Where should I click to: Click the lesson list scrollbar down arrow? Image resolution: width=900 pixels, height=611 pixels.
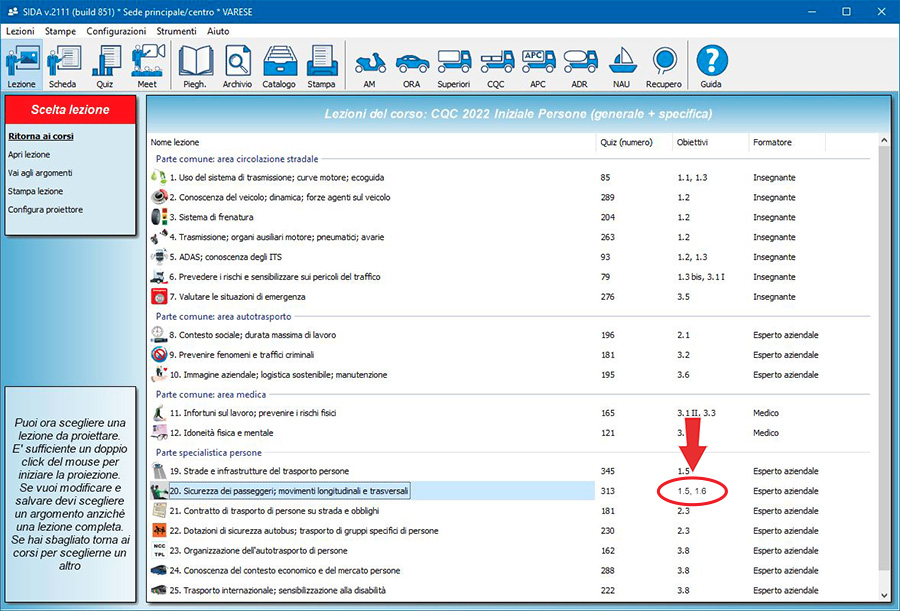[x=882, y=593]
